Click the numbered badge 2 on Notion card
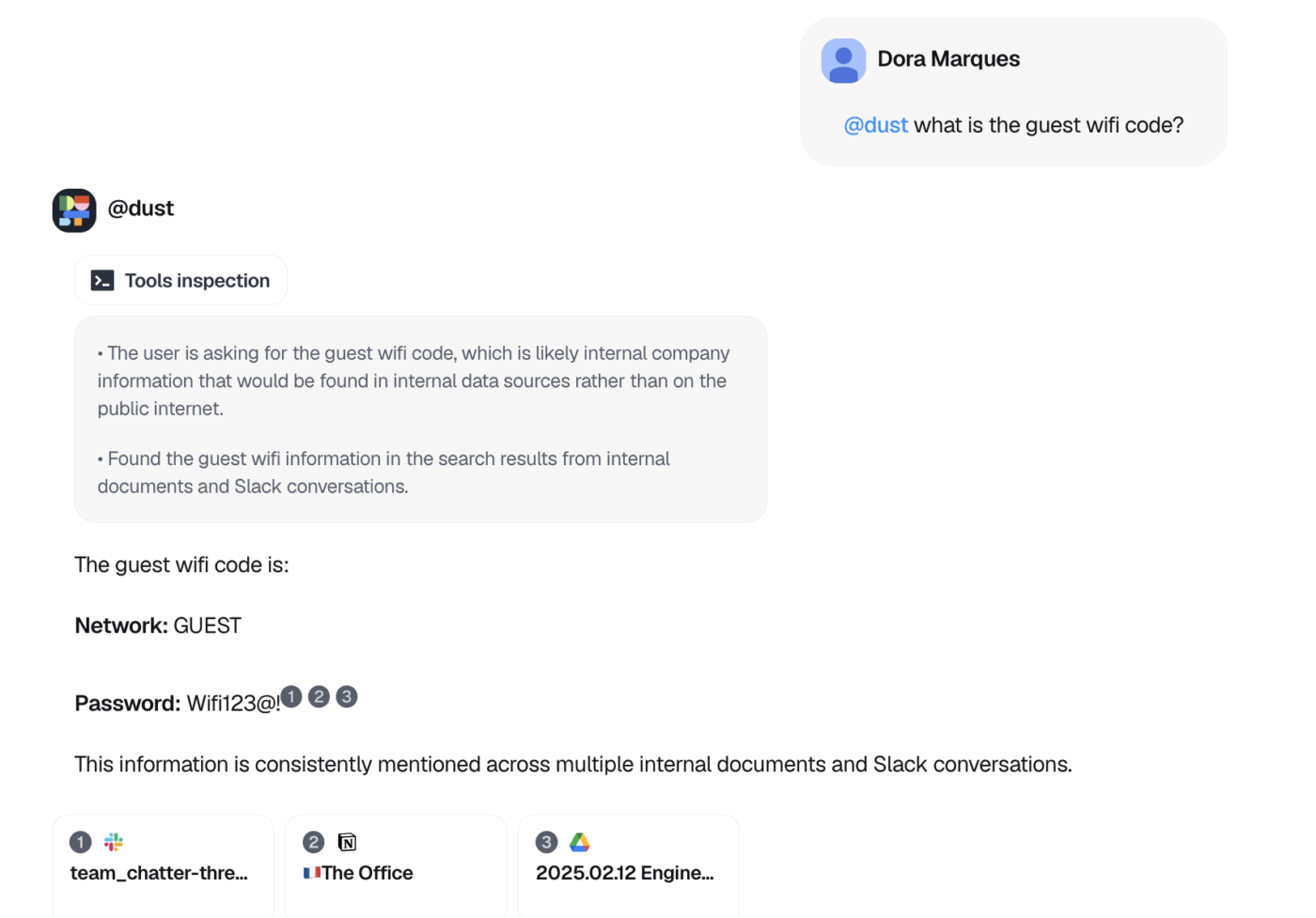The width and height of the screenshot is (1316, 918). pyautogui.click(x=314, y=842)
